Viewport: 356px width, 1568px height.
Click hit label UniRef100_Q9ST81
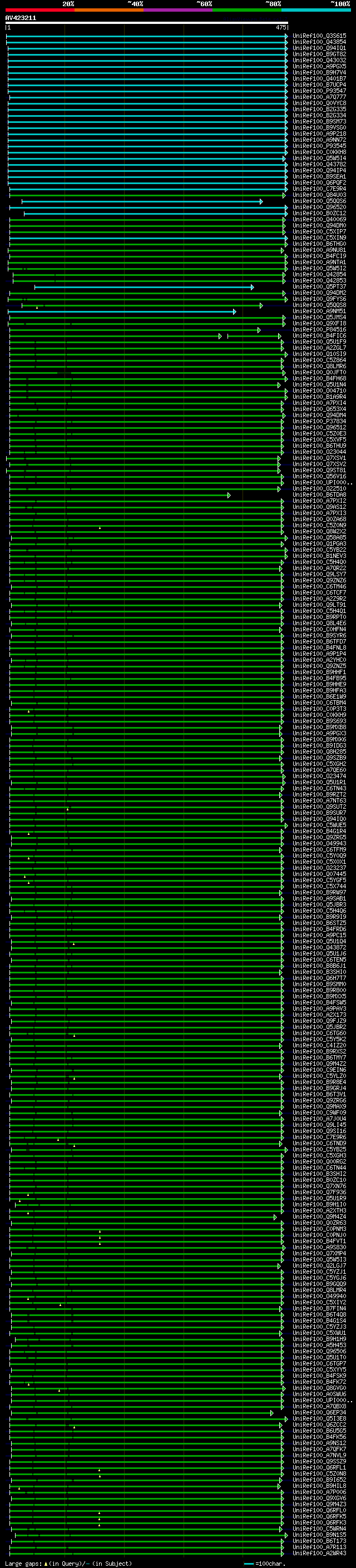[319, 471]
